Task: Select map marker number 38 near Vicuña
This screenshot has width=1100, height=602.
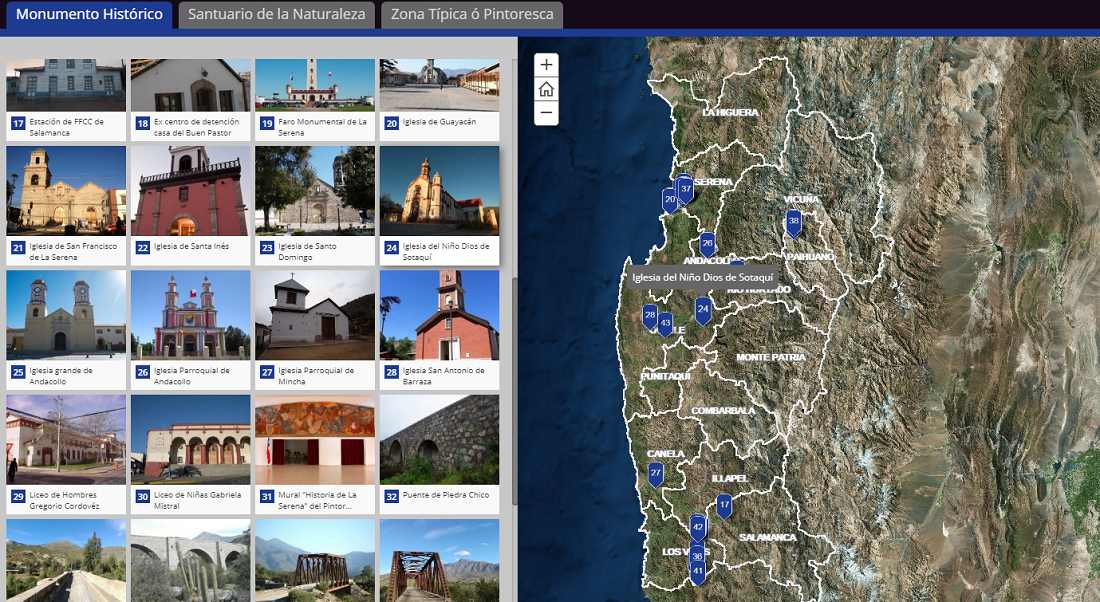Action: click(x=793, y=221)
